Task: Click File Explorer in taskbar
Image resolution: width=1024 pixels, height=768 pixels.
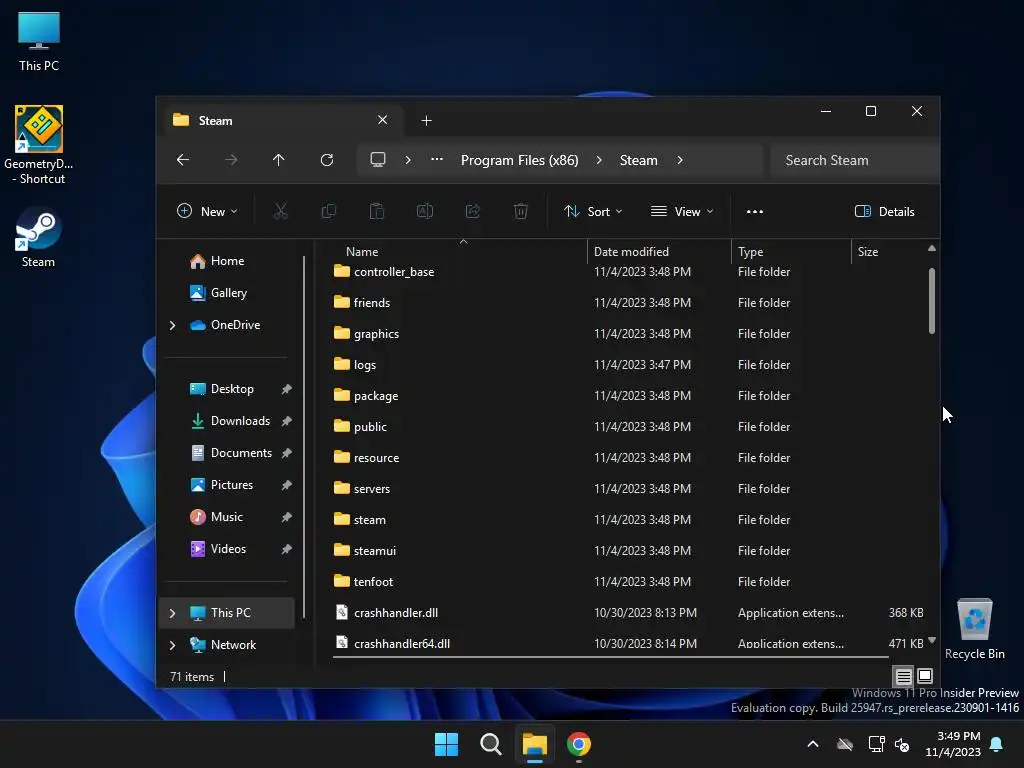Action: 534,744
